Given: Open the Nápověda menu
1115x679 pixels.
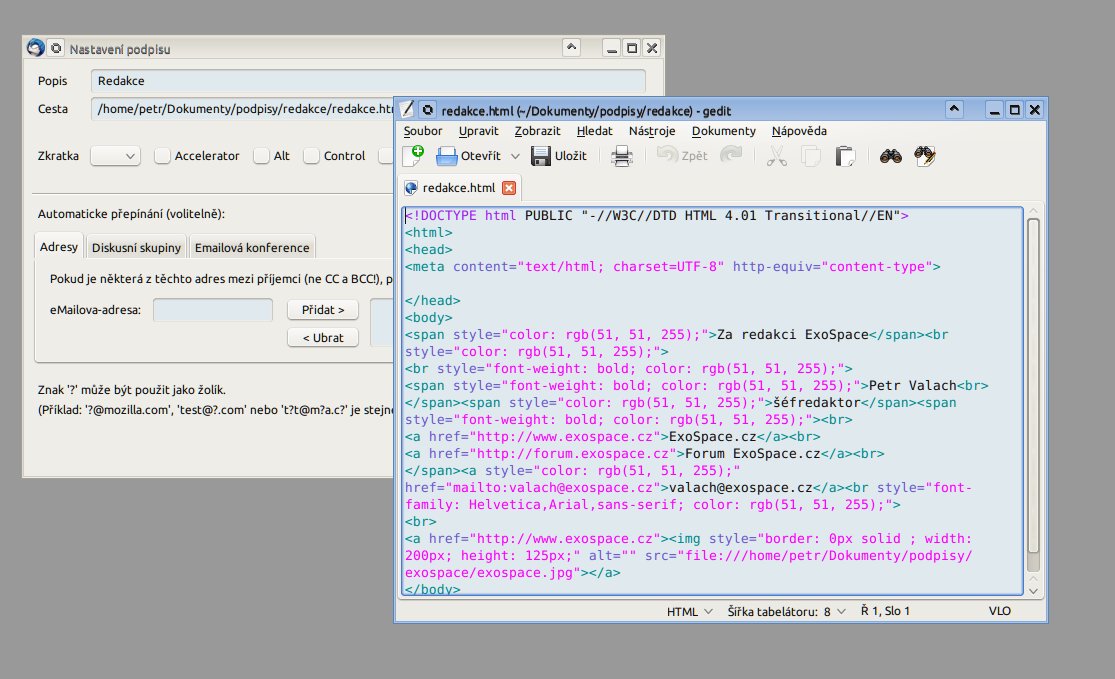Looking at the screenshot, I should (799, 131).
